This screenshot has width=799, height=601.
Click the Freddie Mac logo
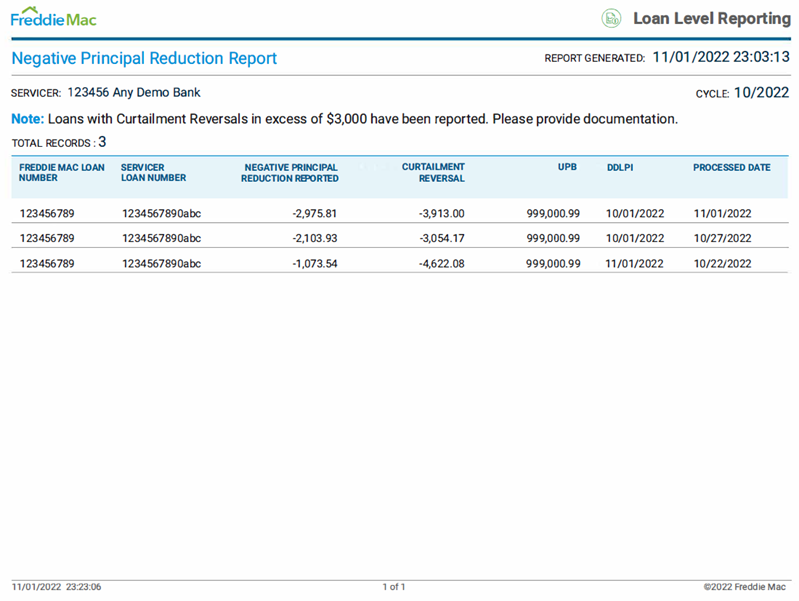click(x=54, y=18)
